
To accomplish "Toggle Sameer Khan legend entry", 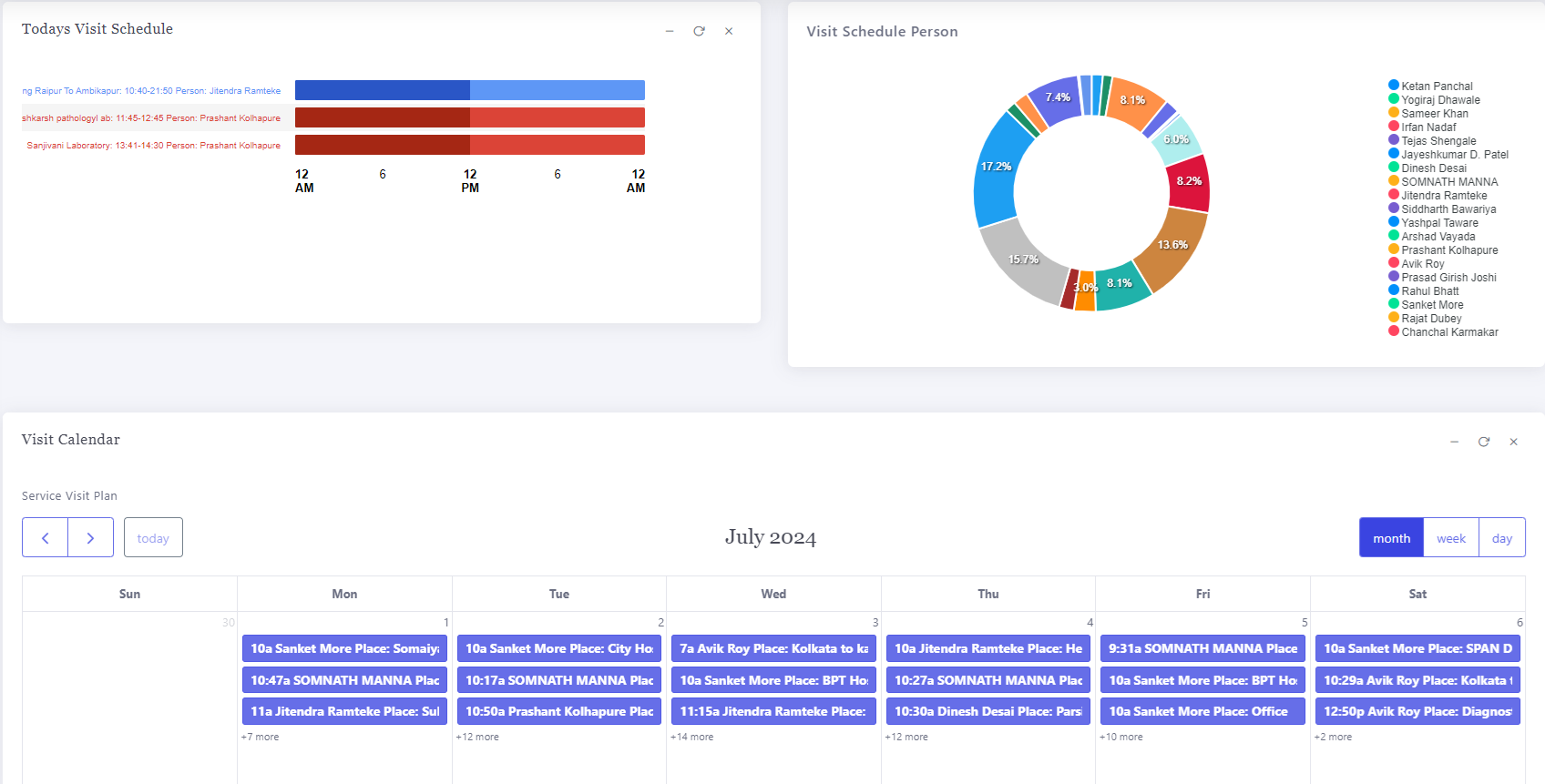I will [1428, 113].
